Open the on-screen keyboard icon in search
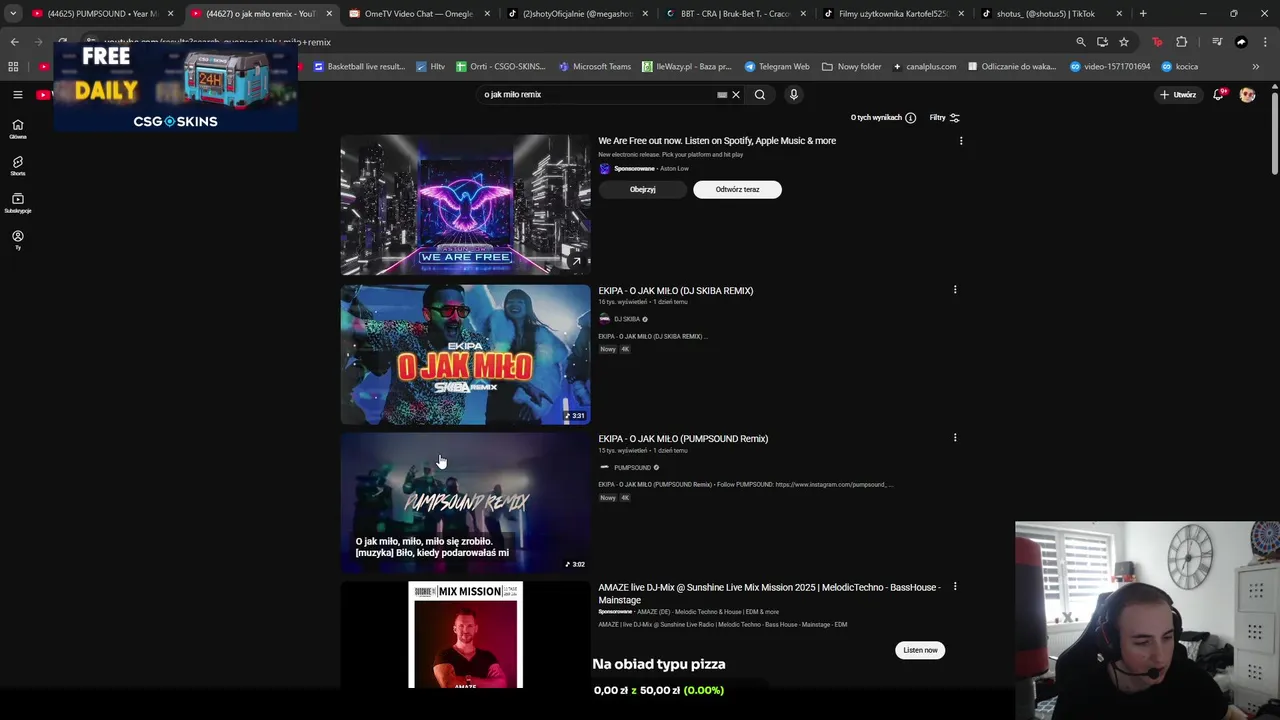The height and width of the screenshot is (720, 1280). pyautogui.click(x=722, y=95)
